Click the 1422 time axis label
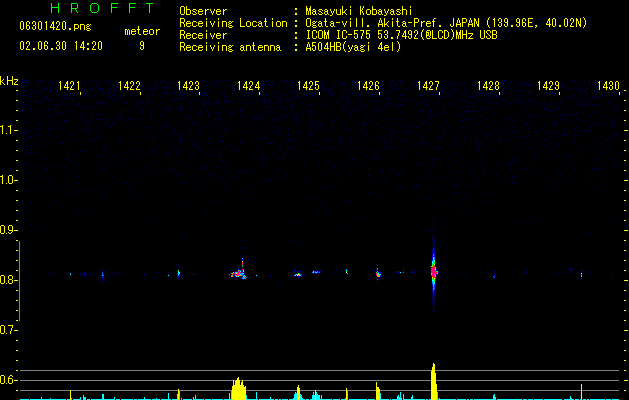The image size is (629, 400). [x=129, y=86]
